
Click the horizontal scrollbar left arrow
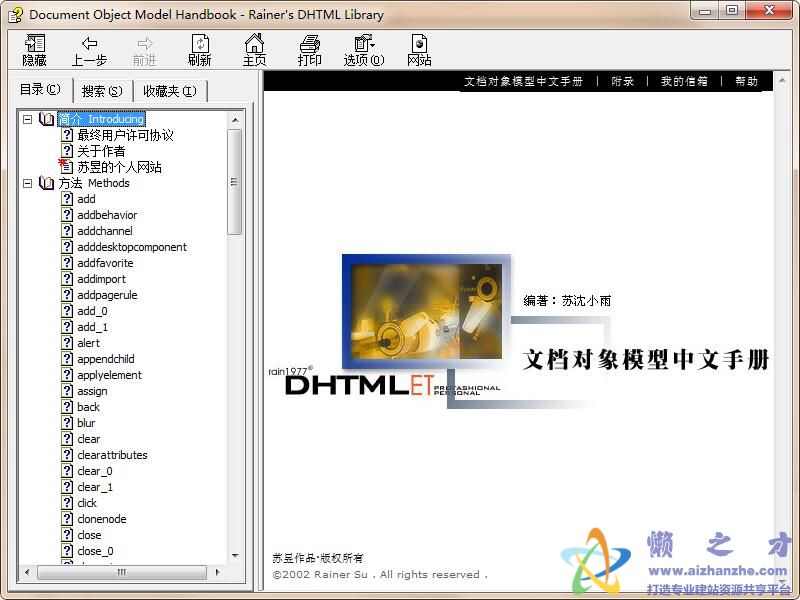pyautogui.click(x=26, y=573)
